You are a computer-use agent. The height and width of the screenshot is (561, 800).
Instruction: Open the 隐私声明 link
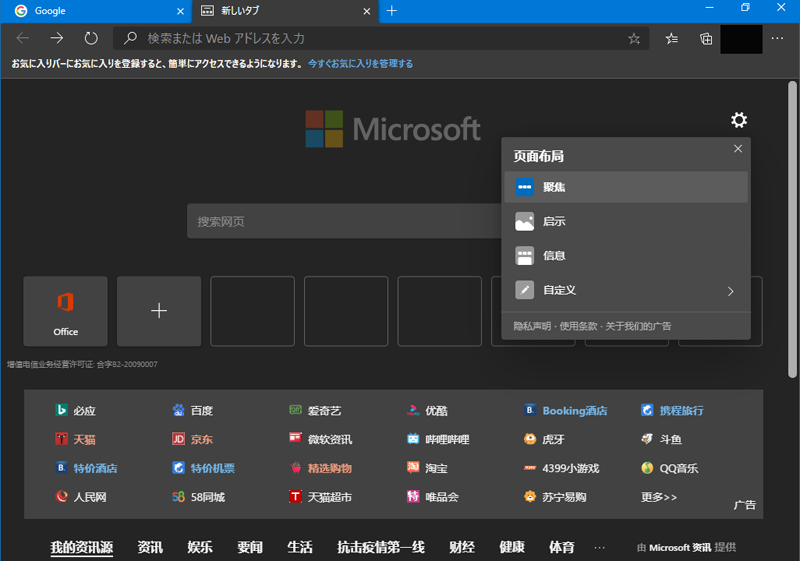532,326
